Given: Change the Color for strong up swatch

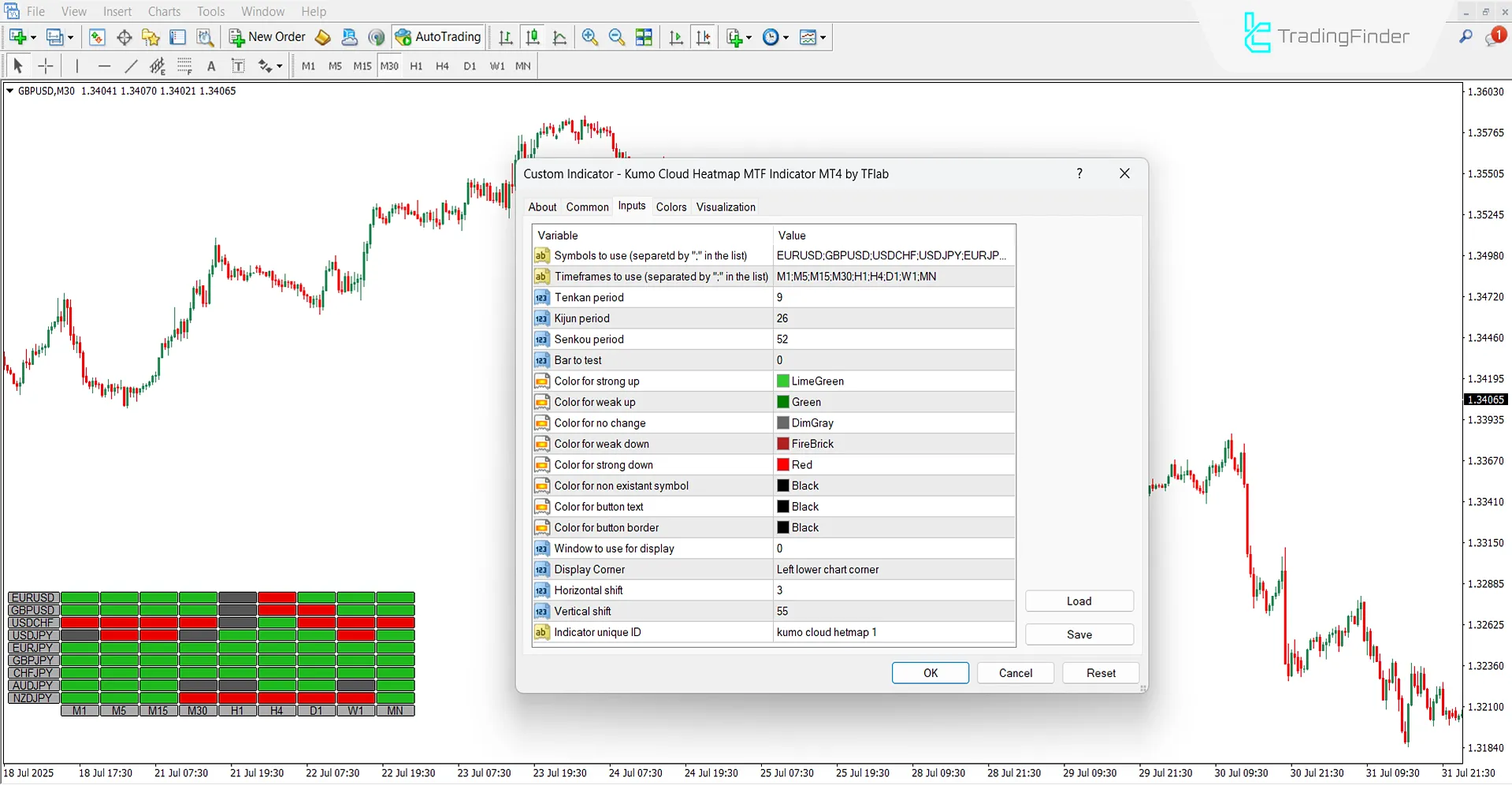Looking at the screenshot, I should pos(782,381).
